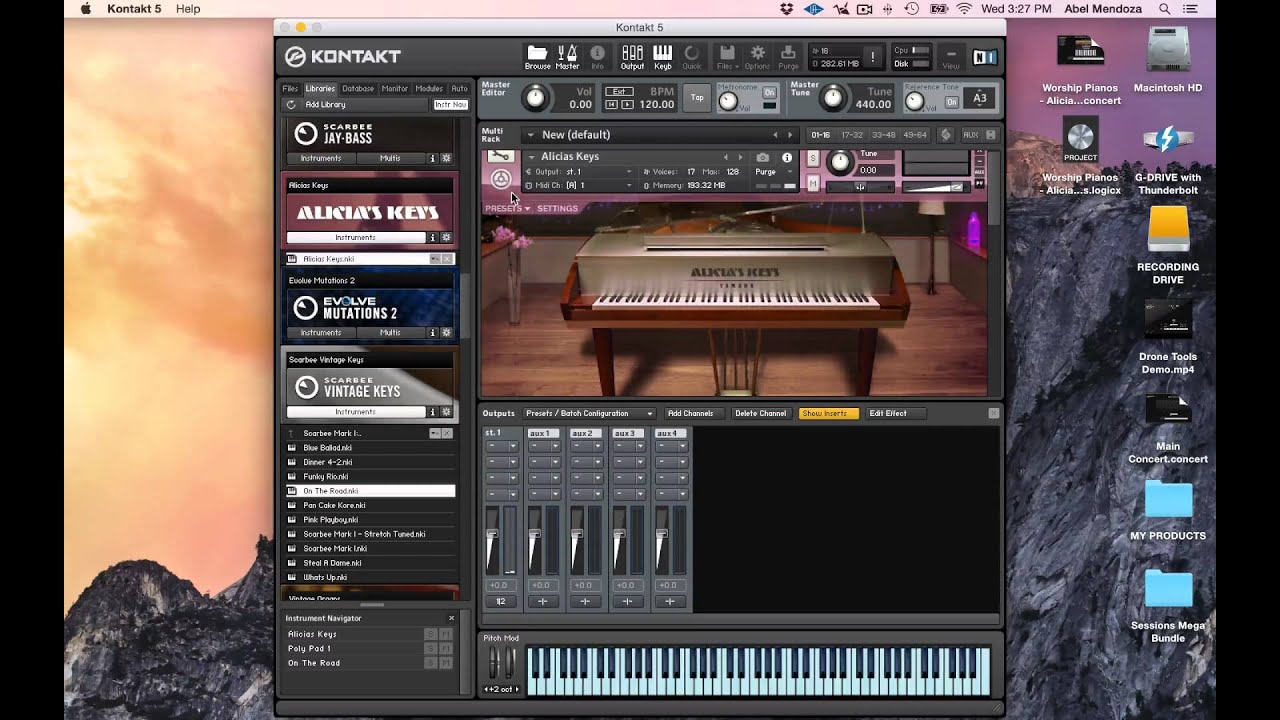Click the instrument info icon next to camera

(787, 157)
